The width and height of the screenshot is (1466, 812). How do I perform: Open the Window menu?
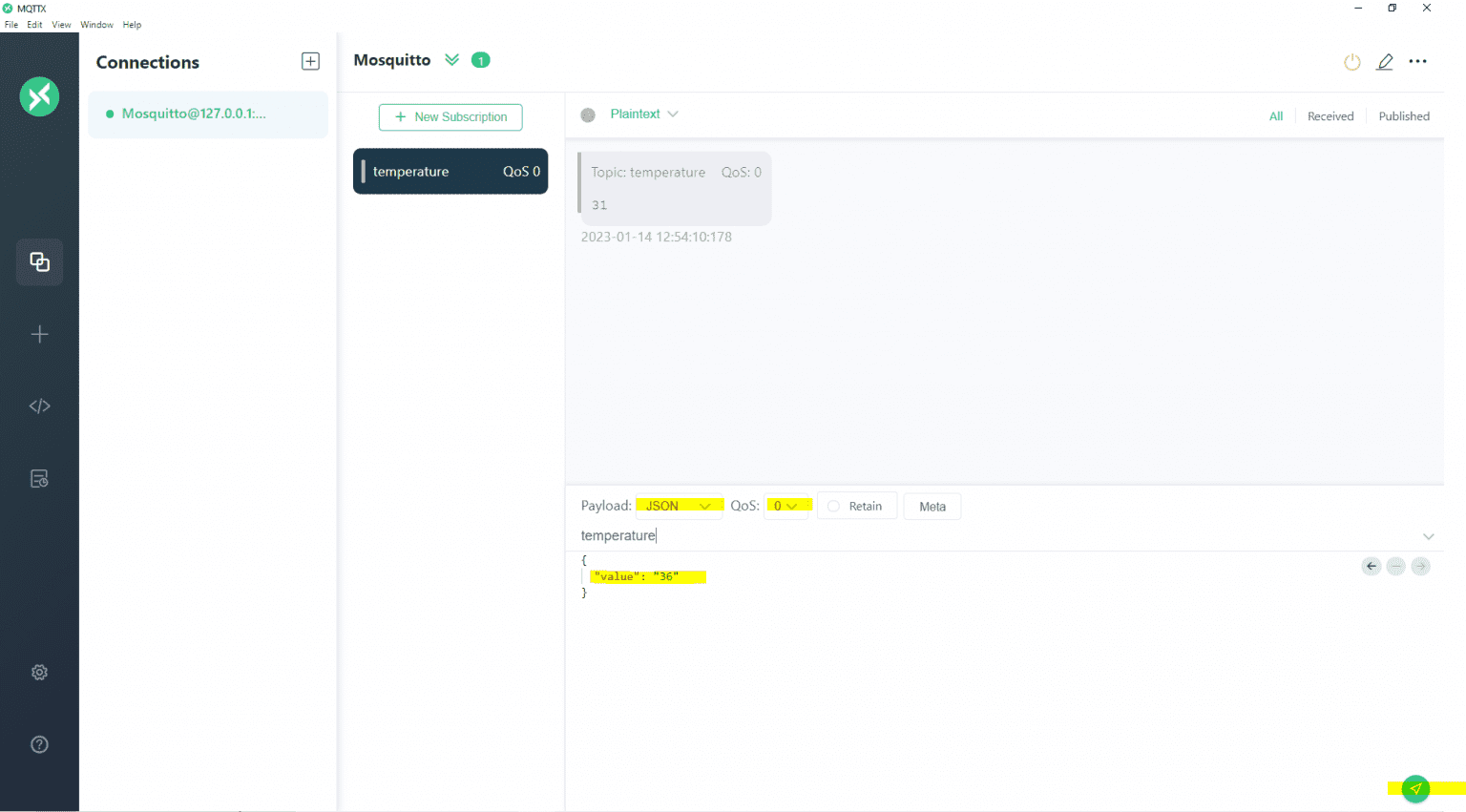96,24
